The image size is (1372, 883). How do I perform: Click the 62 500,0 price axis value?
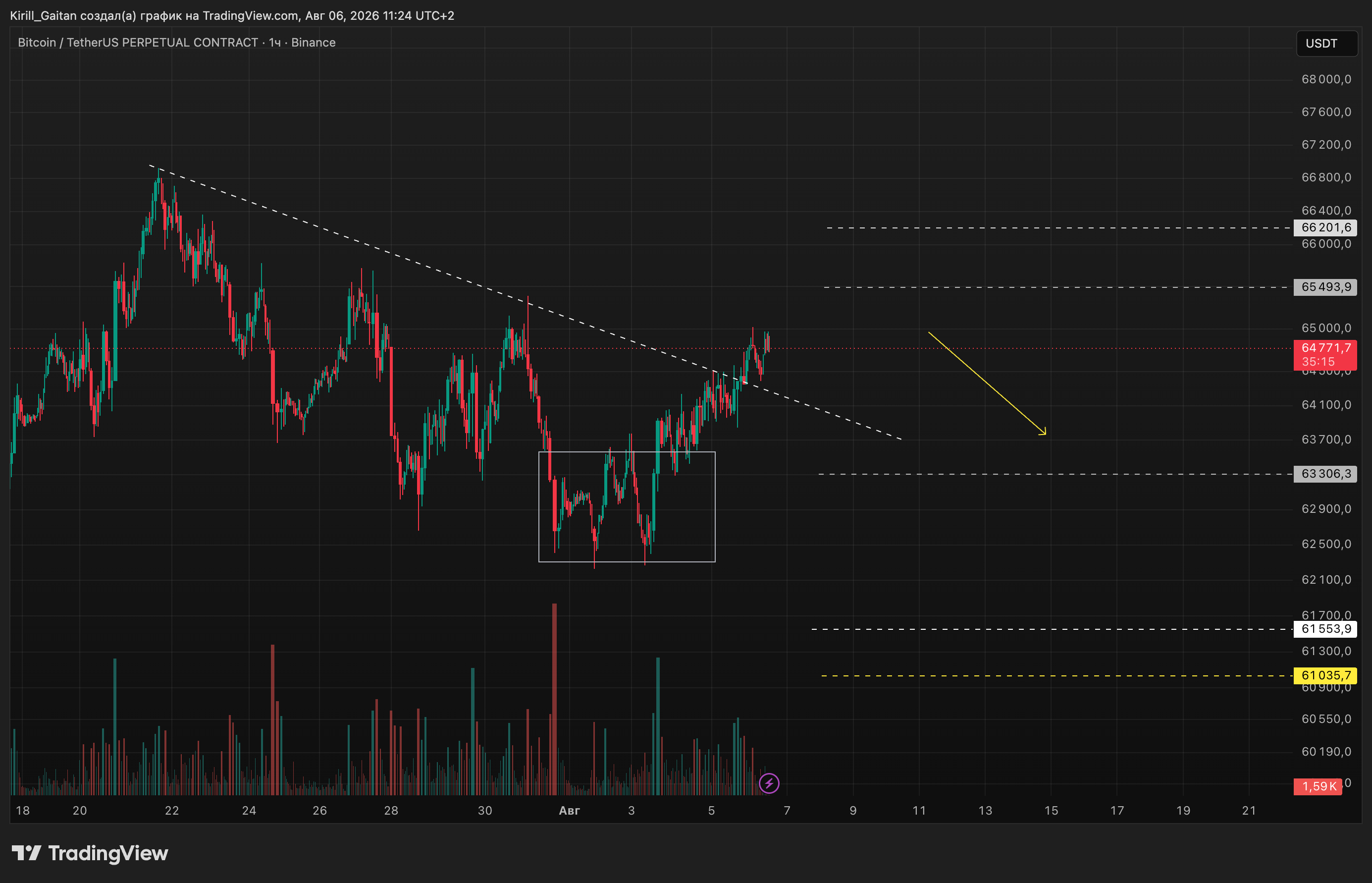click(1326, 544)
